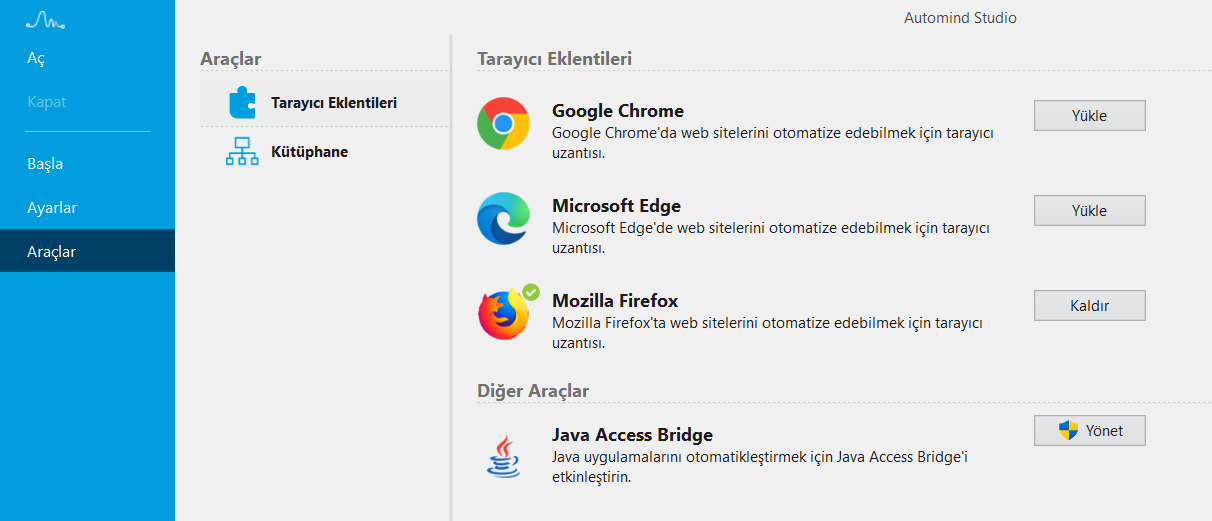Select Başla in the left sidebar
Viewport: 1212px width, 521px height.
[x=45, y=164]
